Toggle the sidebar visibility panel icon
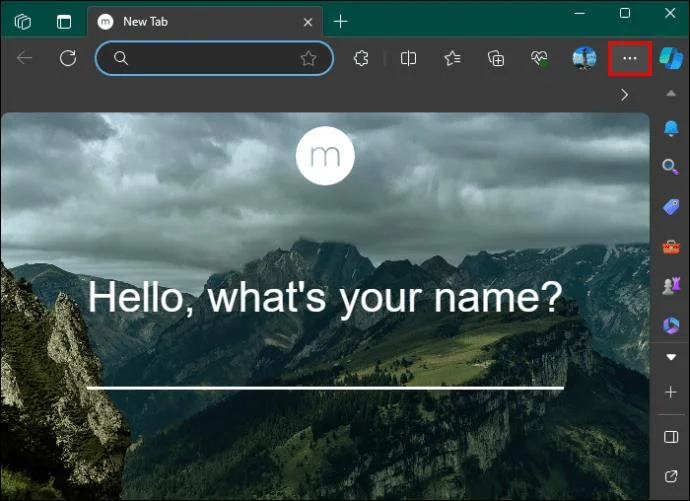This screenshot has height=501, width=690. click(x=671, y=437)
